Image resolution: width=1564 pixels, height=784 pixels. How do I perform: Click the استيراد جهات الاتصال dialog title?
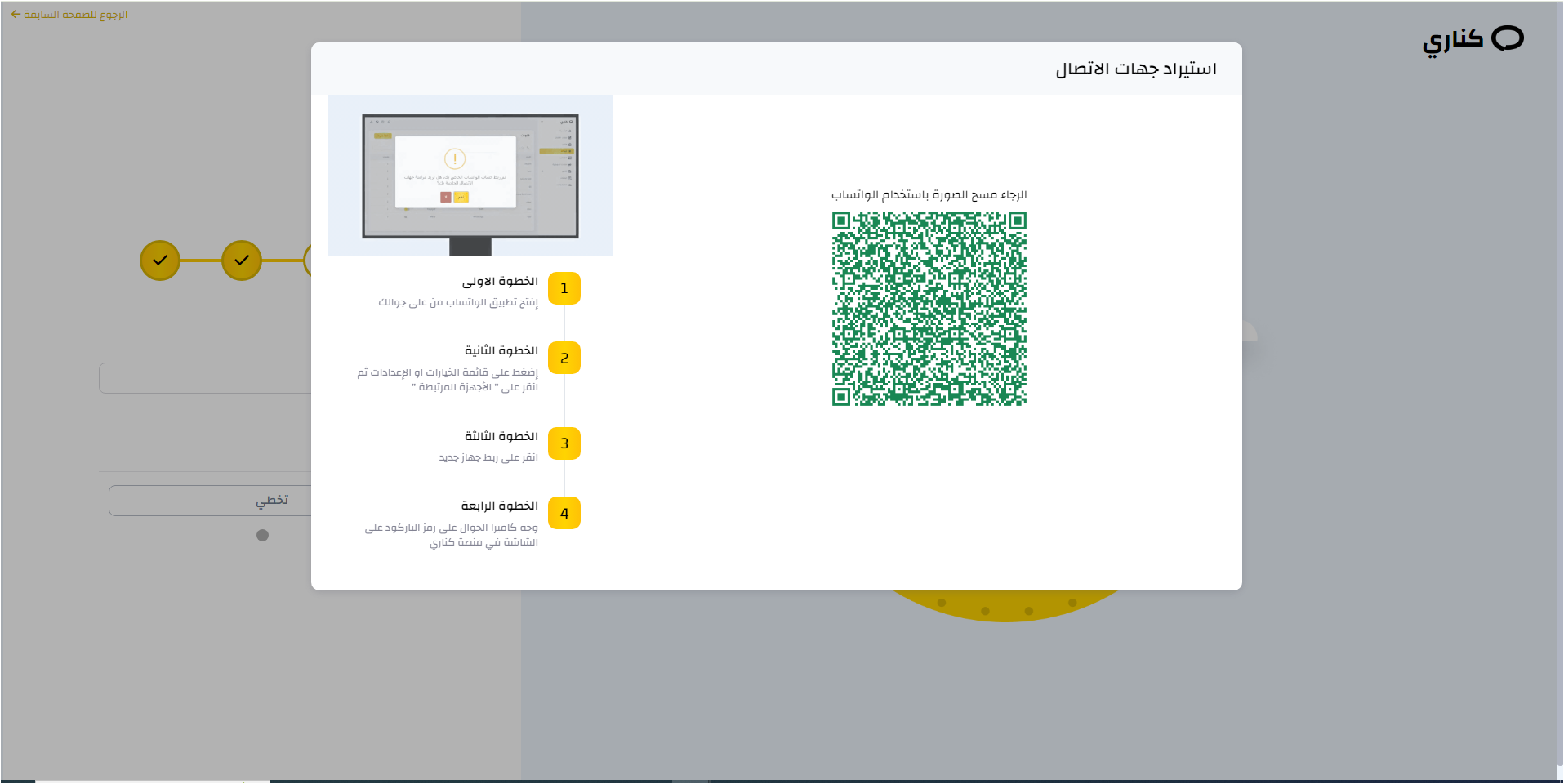[x=1136, y=69]
